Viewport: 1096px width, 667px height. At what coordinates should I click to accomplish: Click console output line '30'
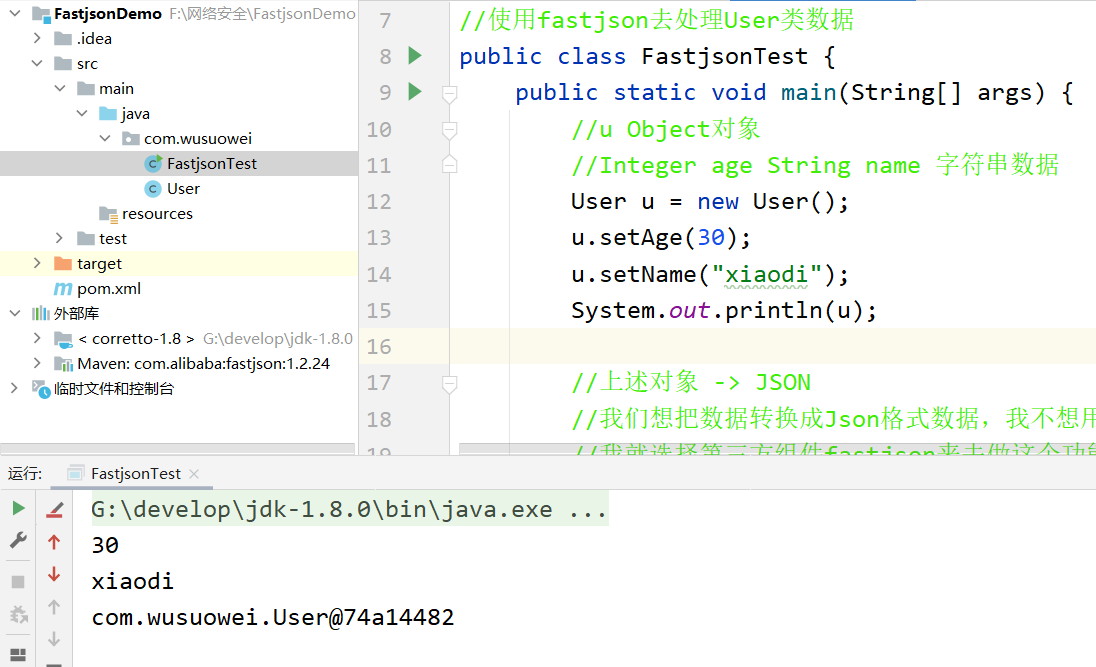pyautogui.click(x=105, y=545)
